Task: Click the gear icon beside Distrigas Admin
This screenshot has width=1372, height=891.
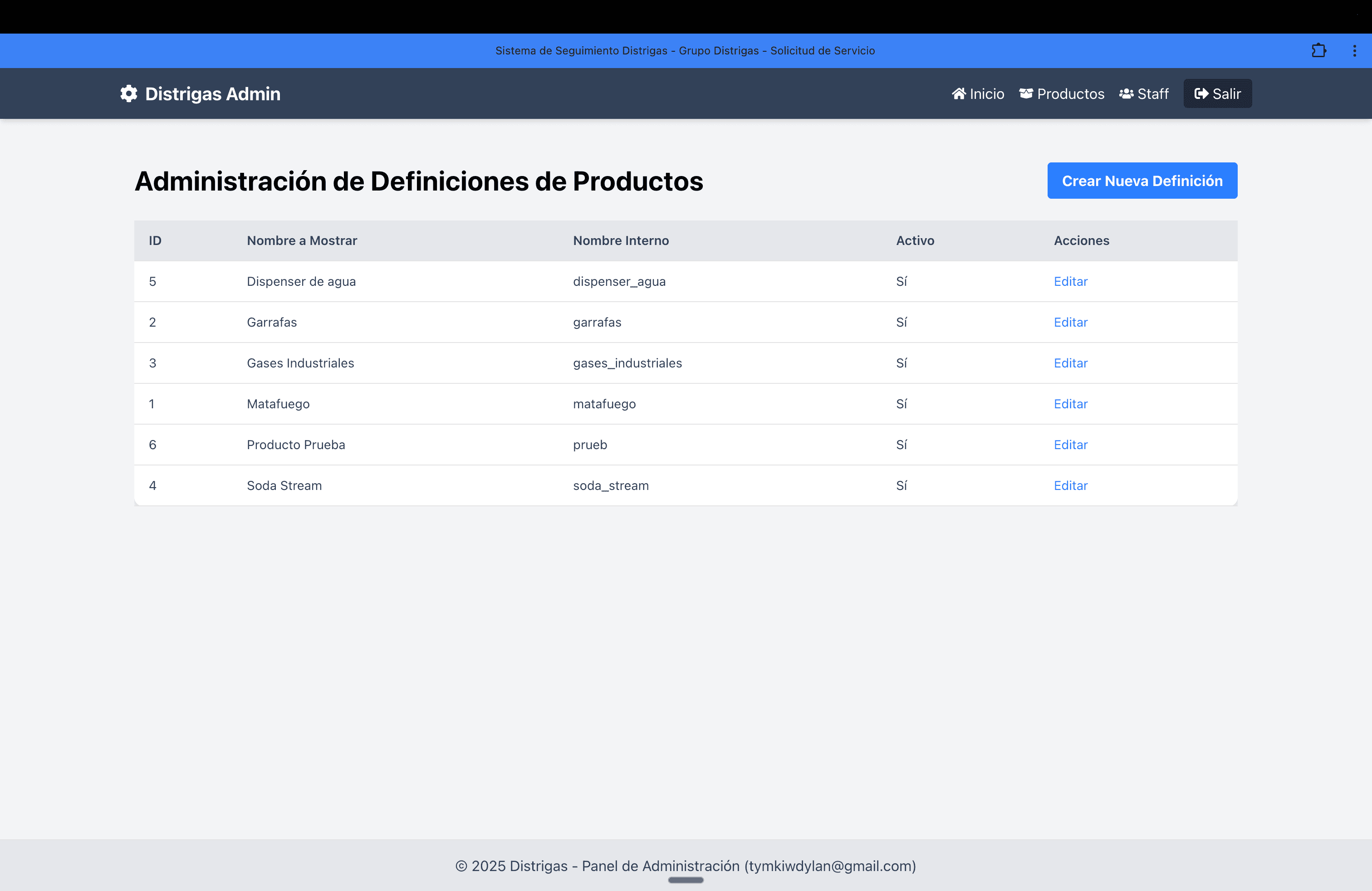Action: [x=128, y=93]
